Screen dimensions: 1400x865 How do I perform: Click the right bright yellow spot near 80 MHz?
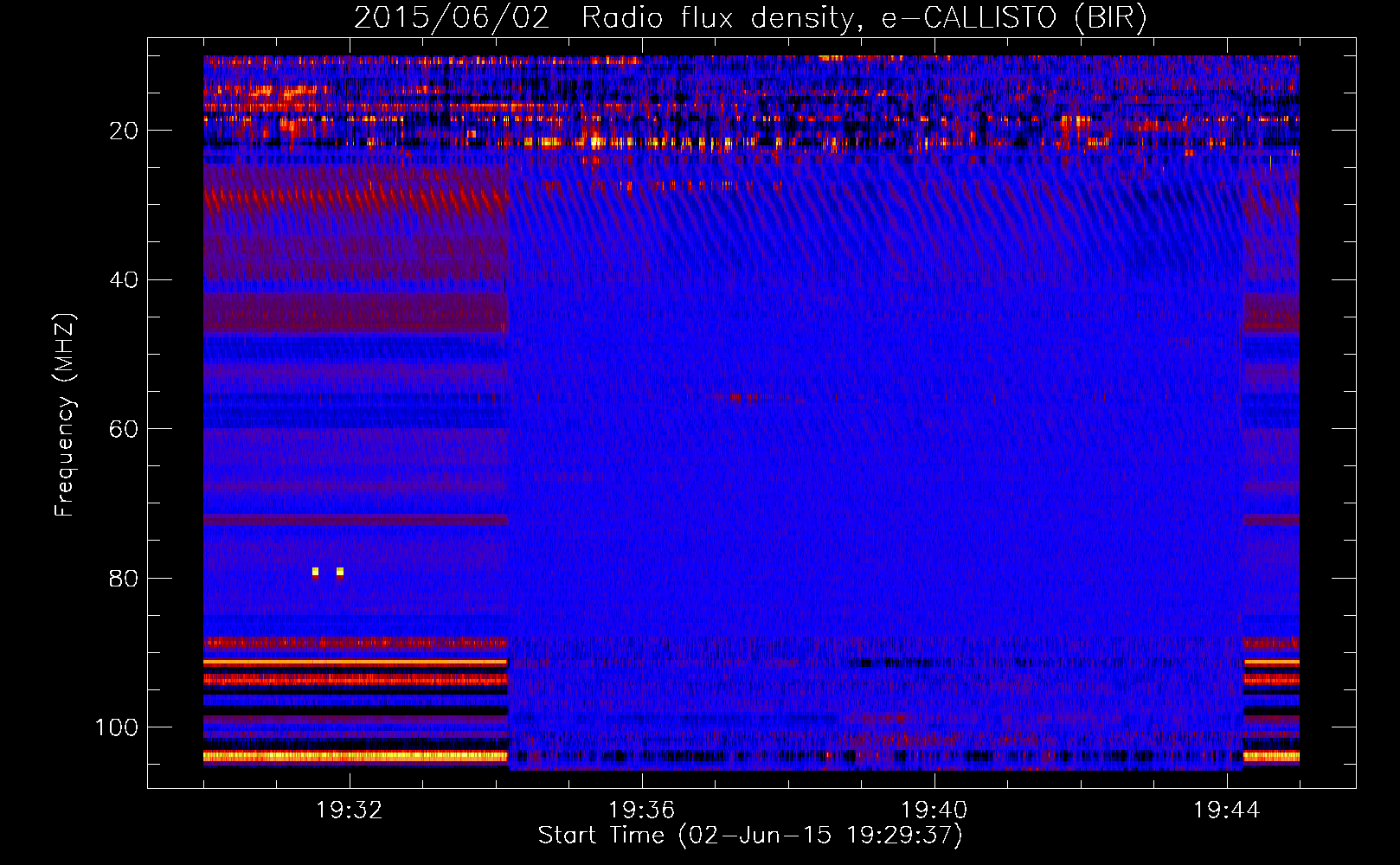pos(340,572)
